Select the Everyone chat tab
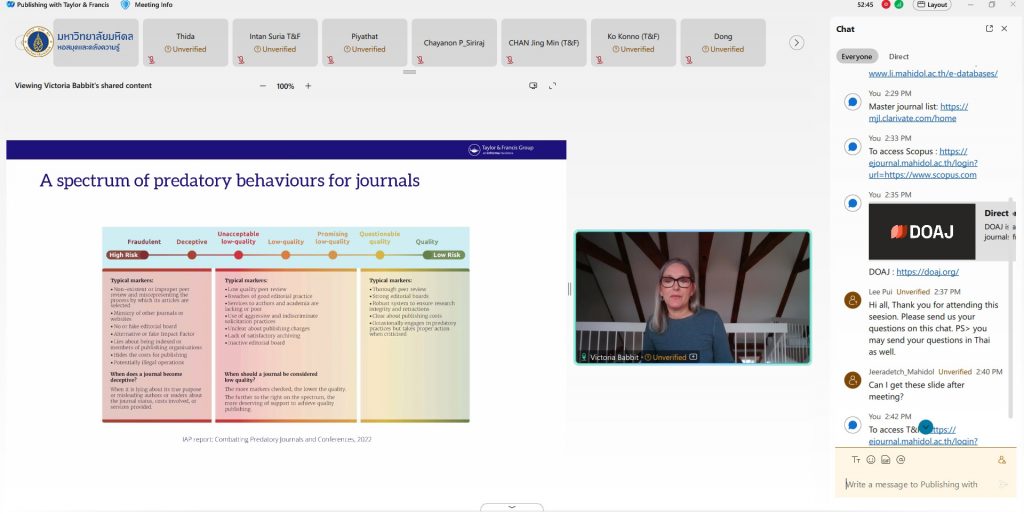The width and height of the screenshot is (1024, 514). pyautogui.click(x=856, y=57)
